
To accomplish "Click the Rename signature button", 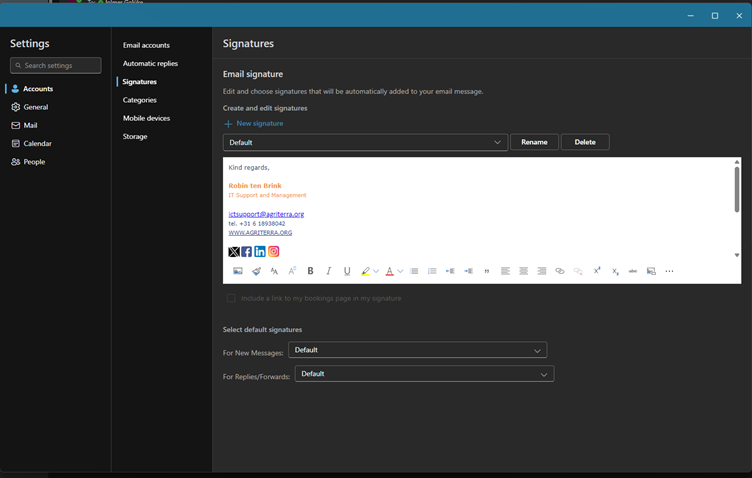I will 534,142.
